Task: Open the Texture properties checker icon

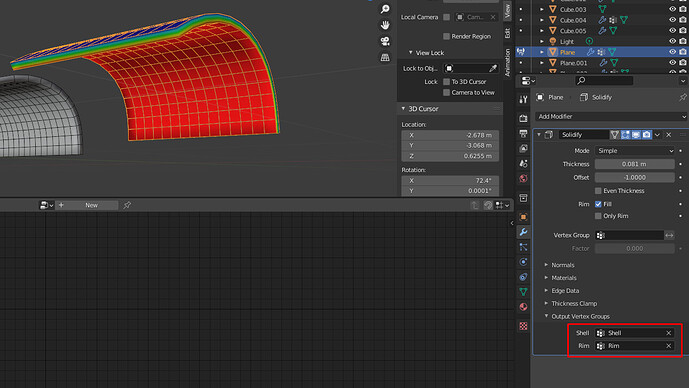Action: point(523,326)
